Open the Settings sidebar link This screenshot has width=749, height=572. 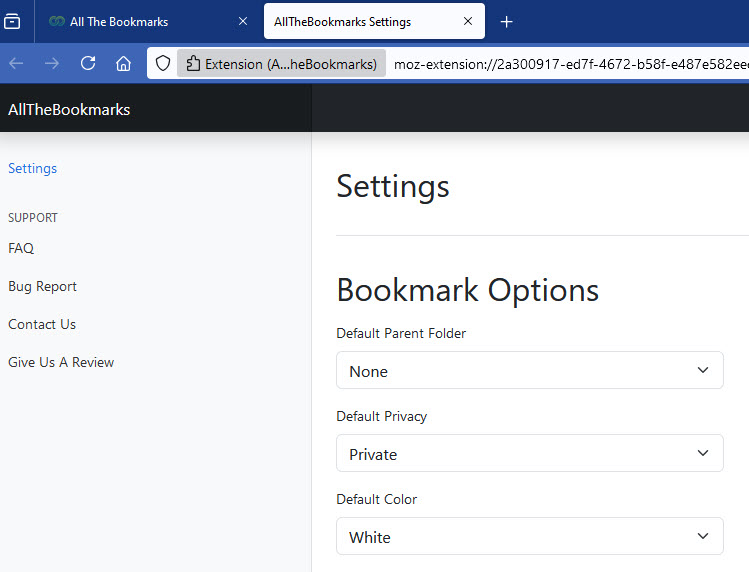(x=32, y=168)
